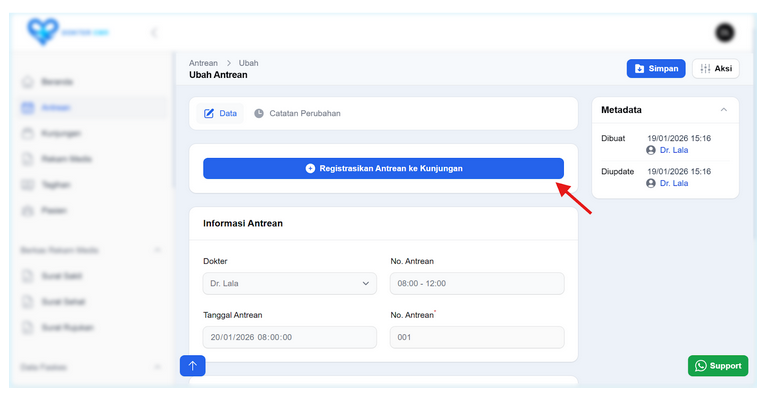Screen dimensions: 776x399
Task: Click the blue scroll-to-top arrow button
Action: coord(193,366)
